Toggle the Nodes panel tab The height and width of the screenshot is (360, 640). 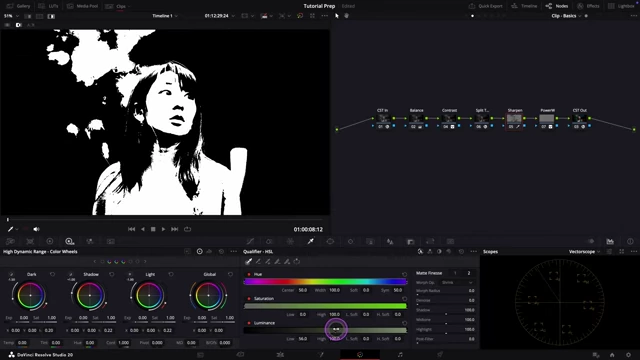(x=557, y=6)
